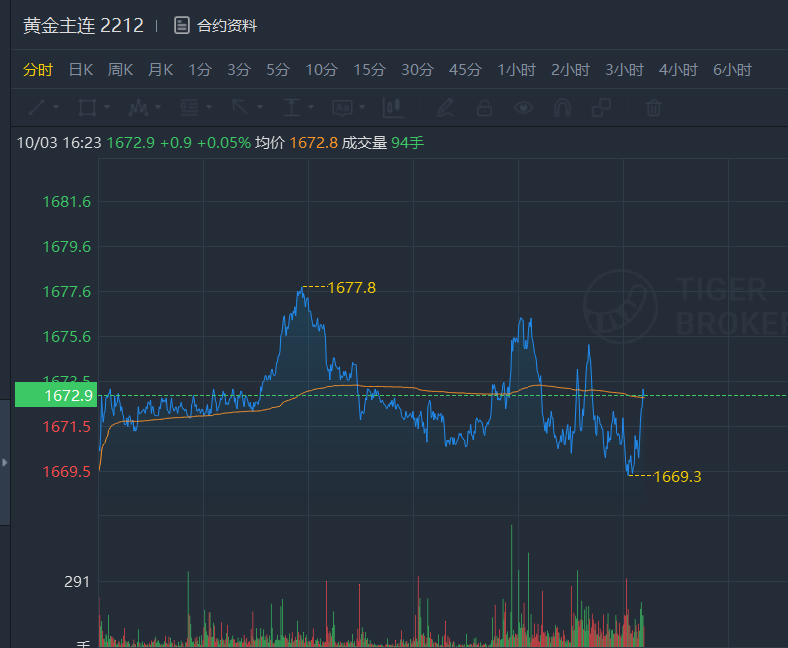Expand the wave pattern tool dropdown arrow
Image resolution: width=788 pixels, height=648 pixels.
158,107
